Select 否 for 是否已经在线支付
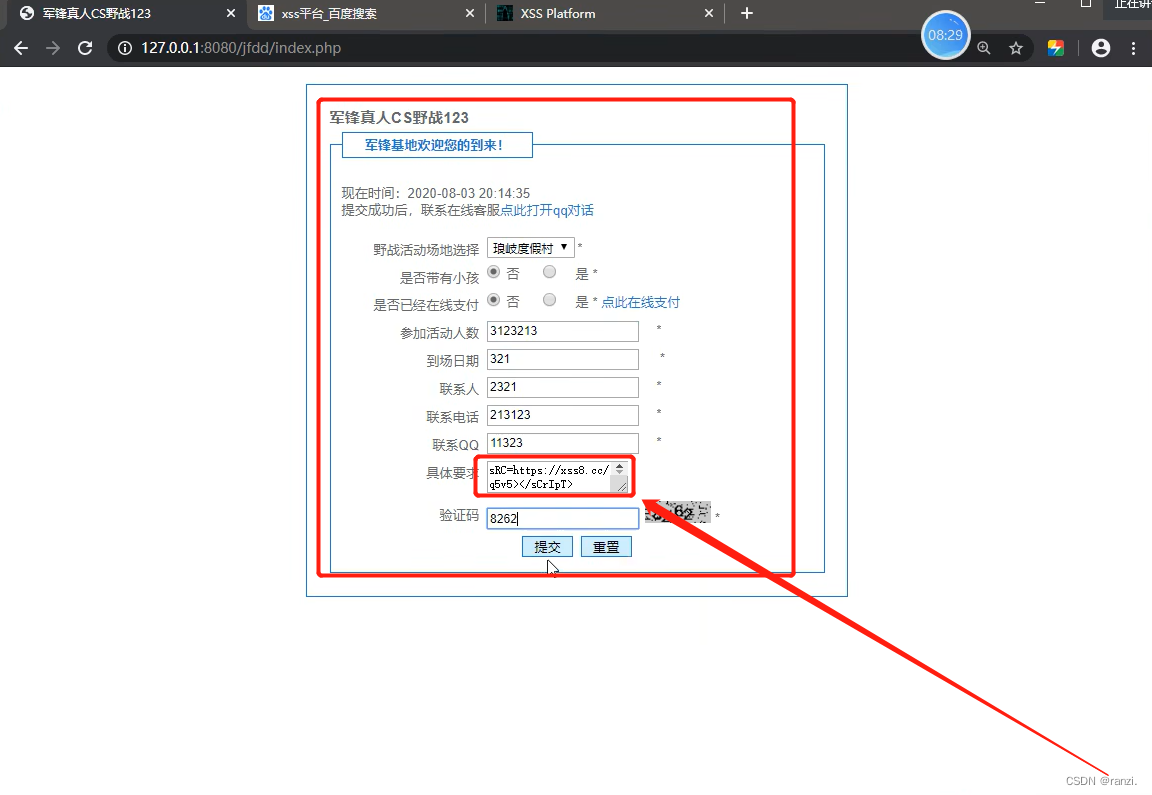 pyautogui.click(x=494, y=301)
